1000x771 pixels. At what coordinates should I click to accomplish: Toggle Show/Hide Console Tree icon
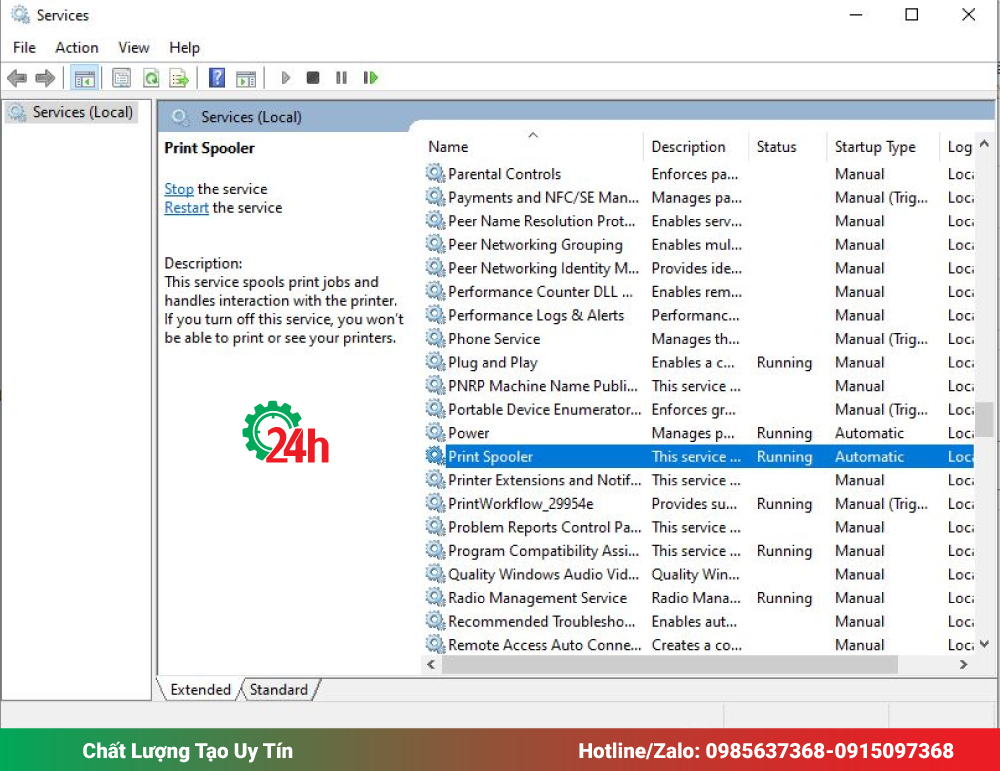click(84, 78)
